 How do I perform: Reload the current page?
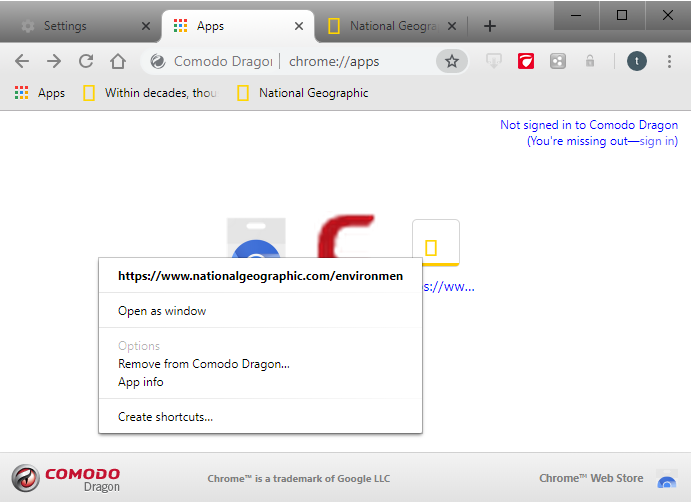coord(86,61)
